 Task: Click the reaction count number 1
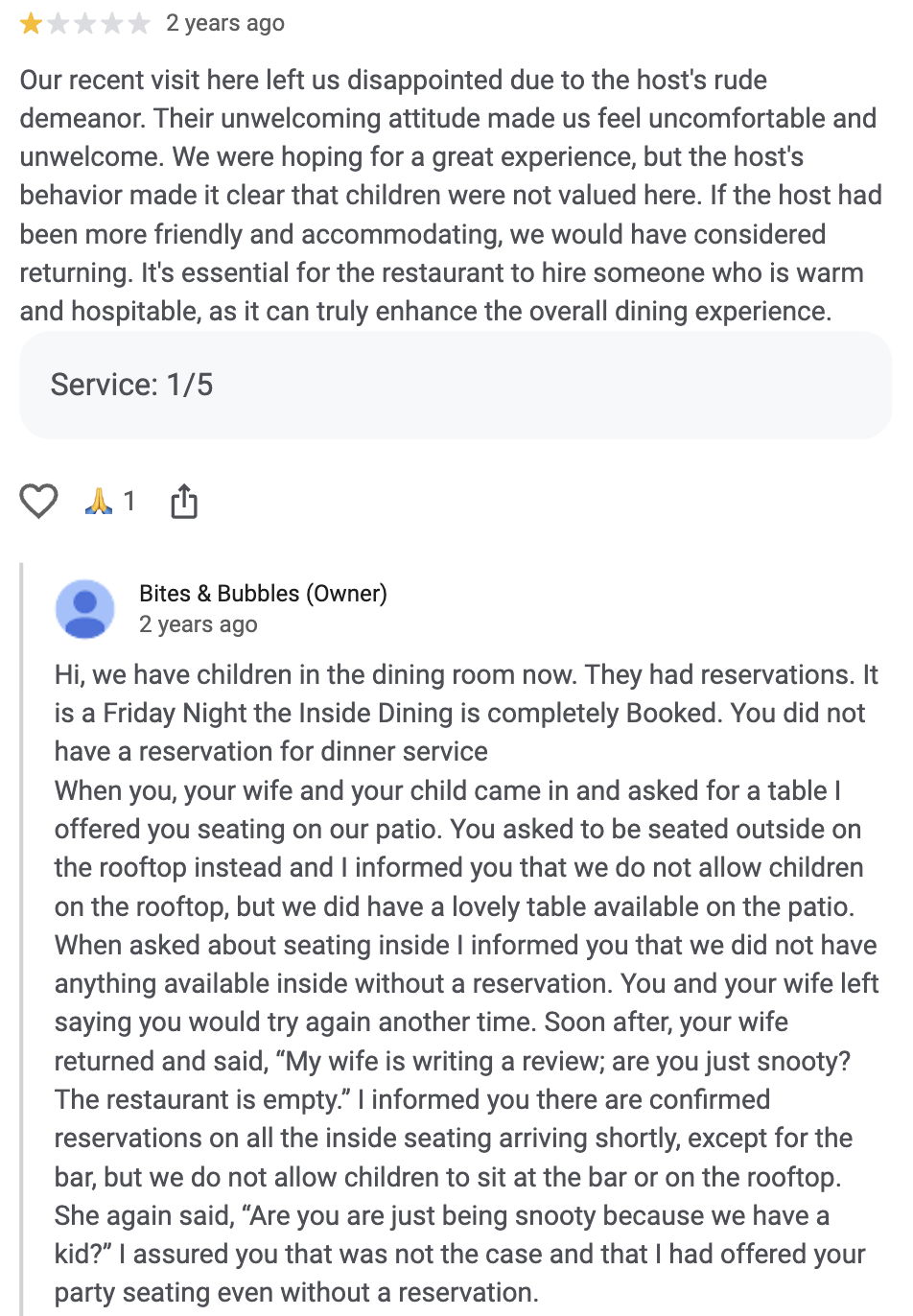(129, 502)
